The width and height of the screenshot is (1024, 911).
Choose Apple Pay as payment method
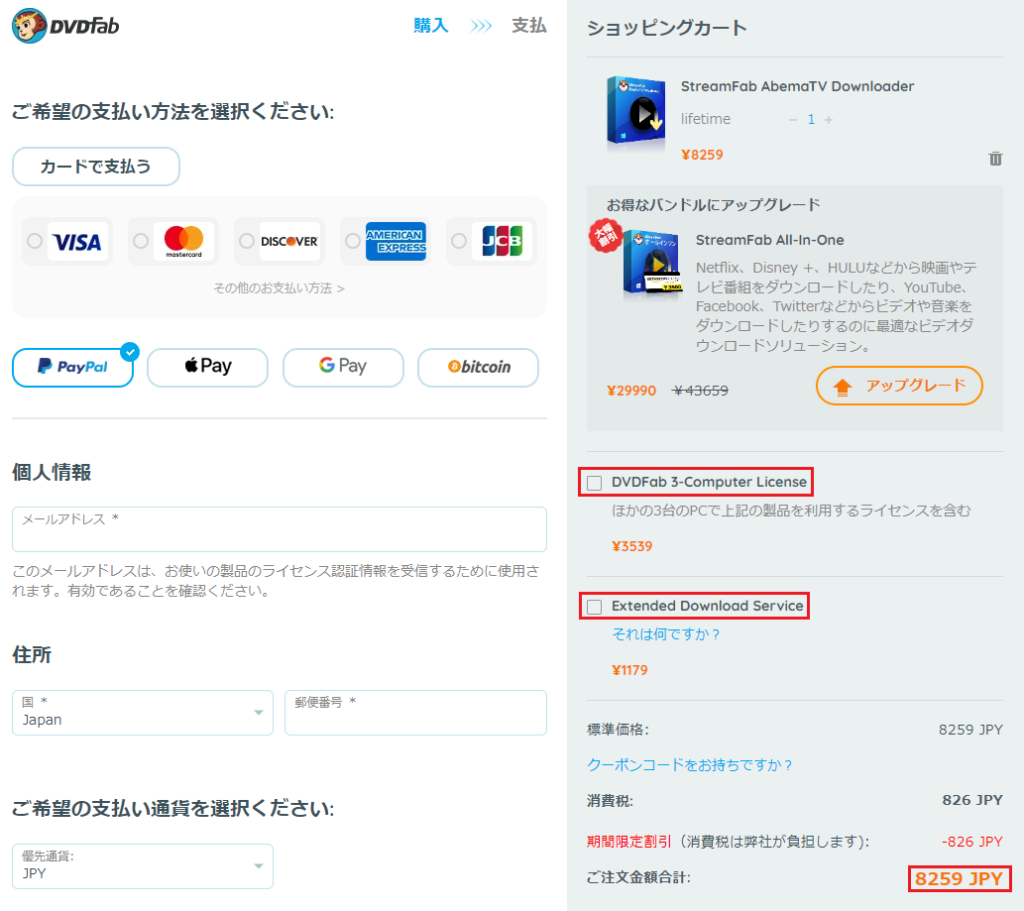(x=208, y=367)
